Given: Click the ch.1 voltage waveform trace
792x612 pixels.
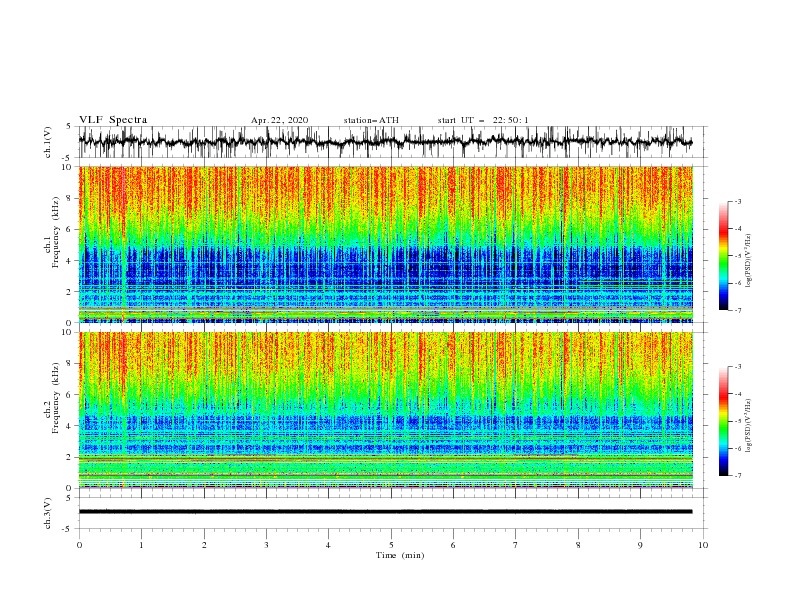Looking at the screenshot, I should (x=386, y=142).
